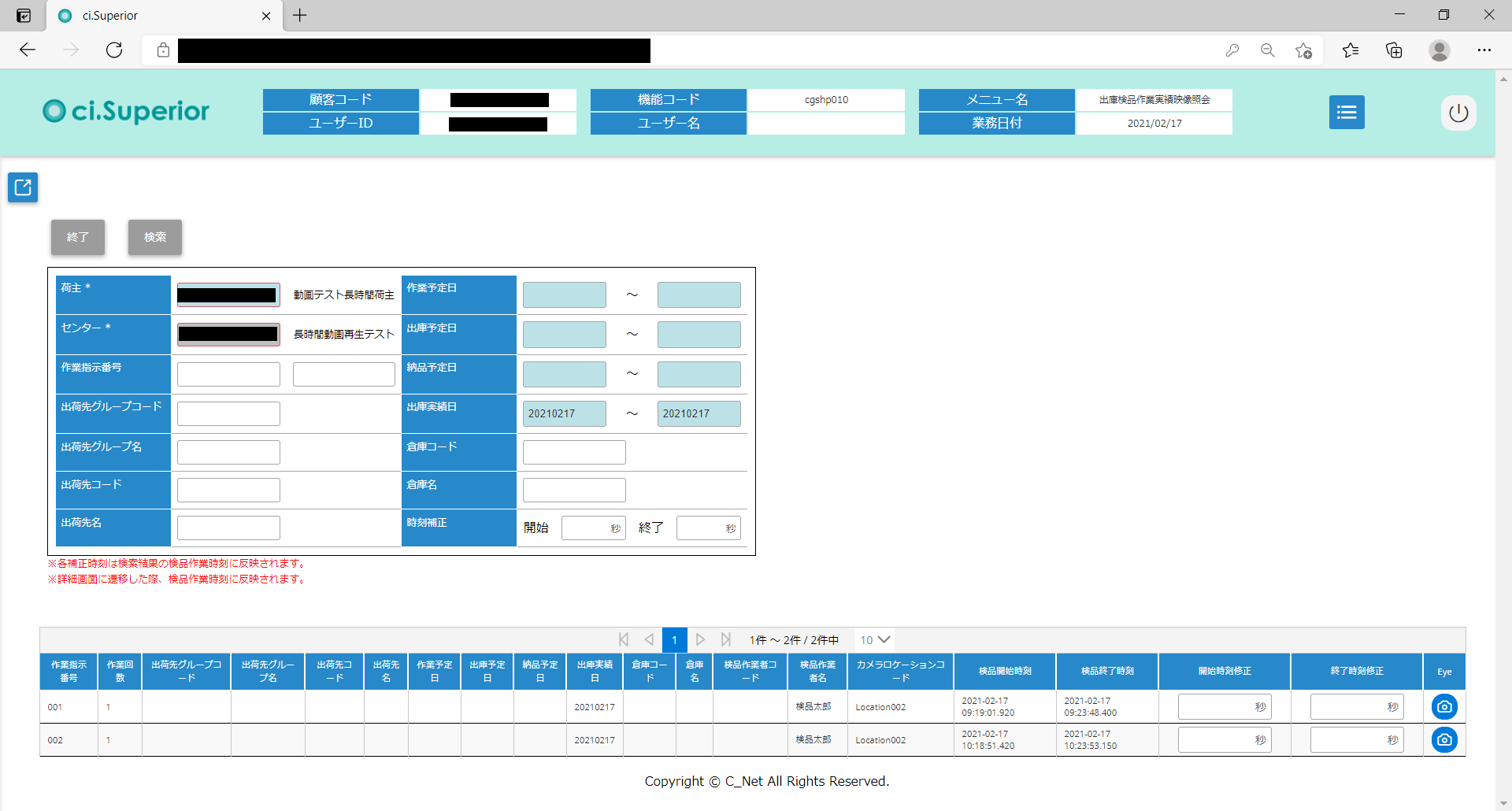Viewport: 1512px width, 811px height.
Task: Click 出庫予定日 start date field
Action: [x=565, y=335]
